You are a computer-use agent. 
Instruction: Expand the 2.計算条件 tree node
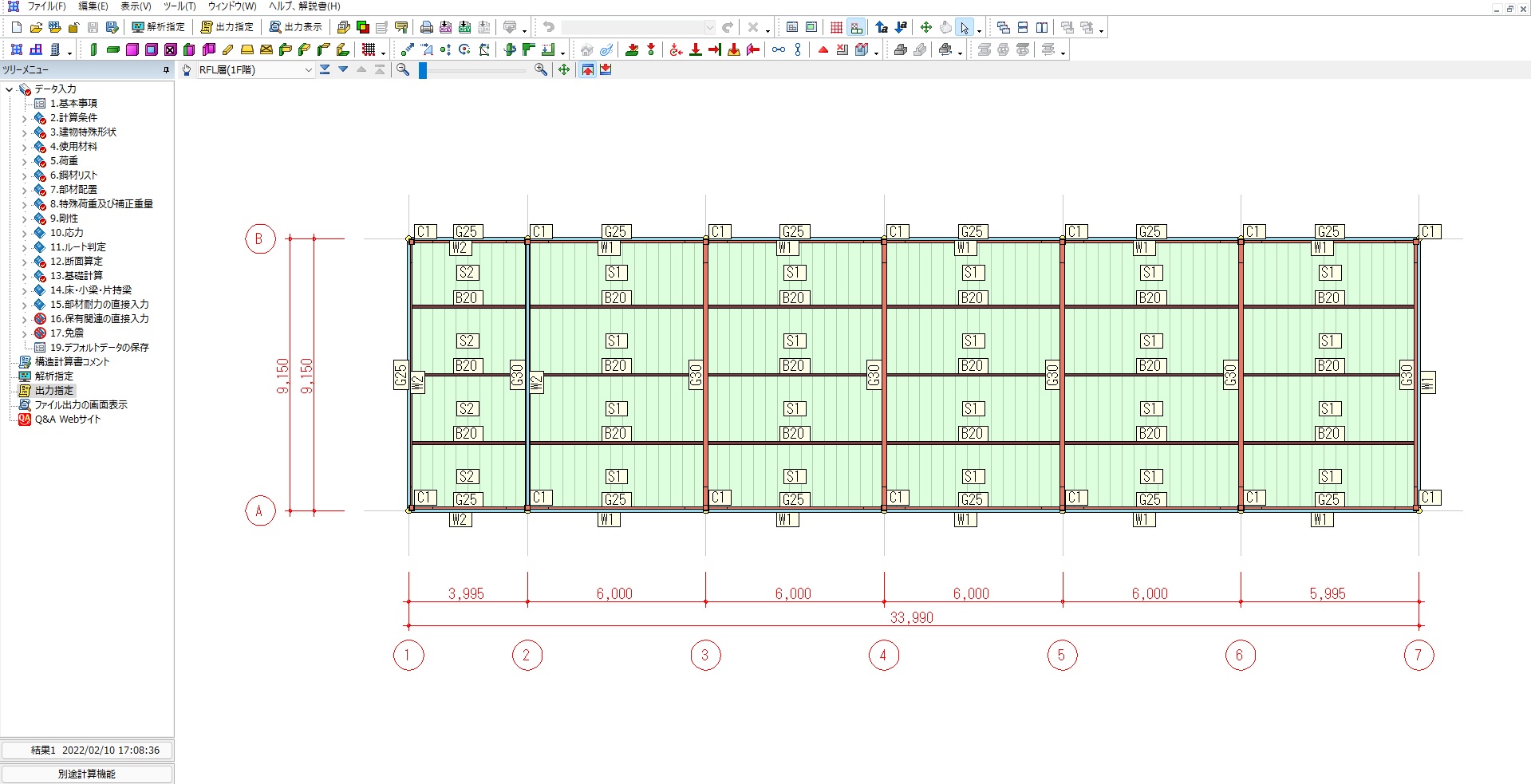24,118
